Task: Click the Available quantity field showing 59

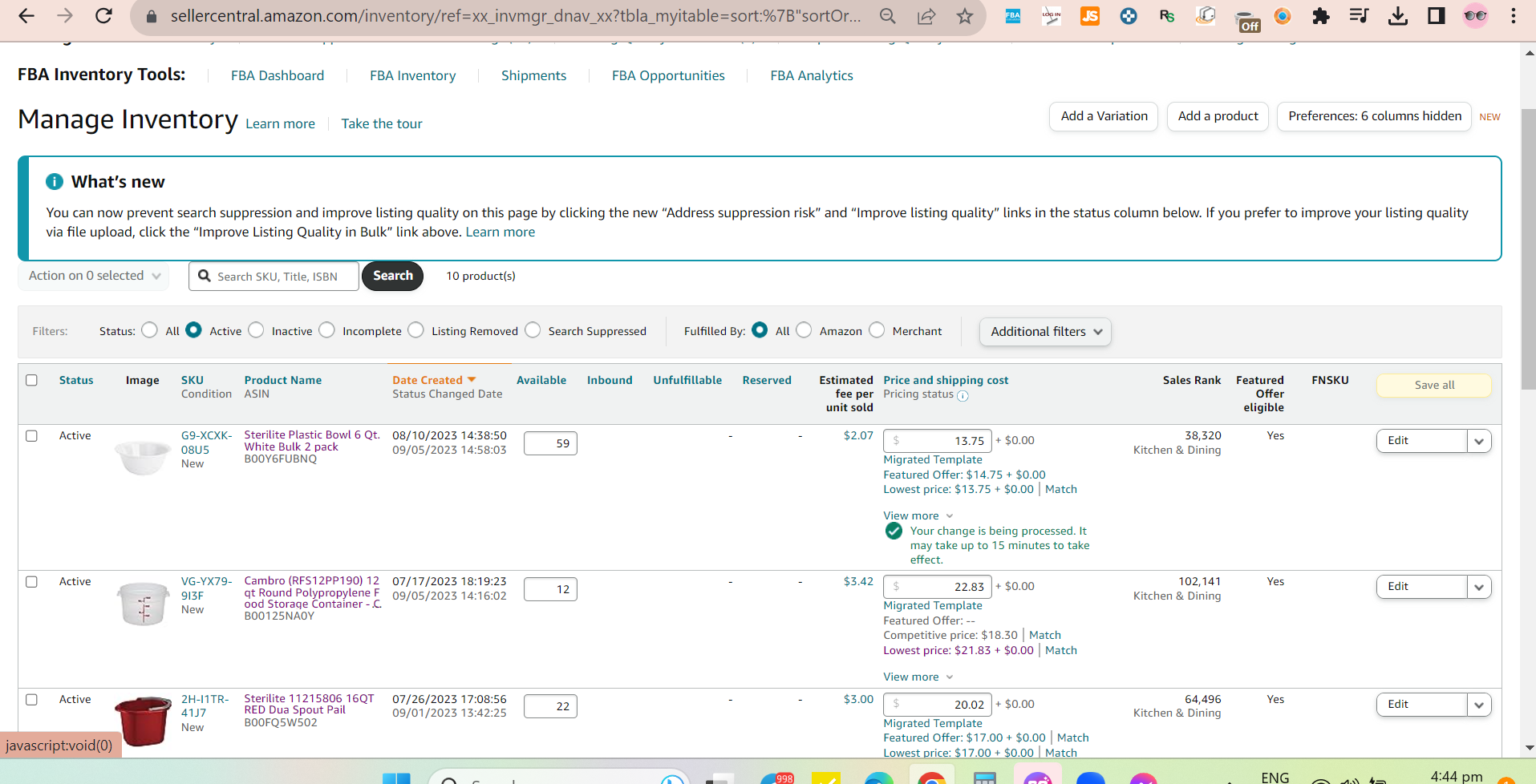Action: [x=550, y=443]
